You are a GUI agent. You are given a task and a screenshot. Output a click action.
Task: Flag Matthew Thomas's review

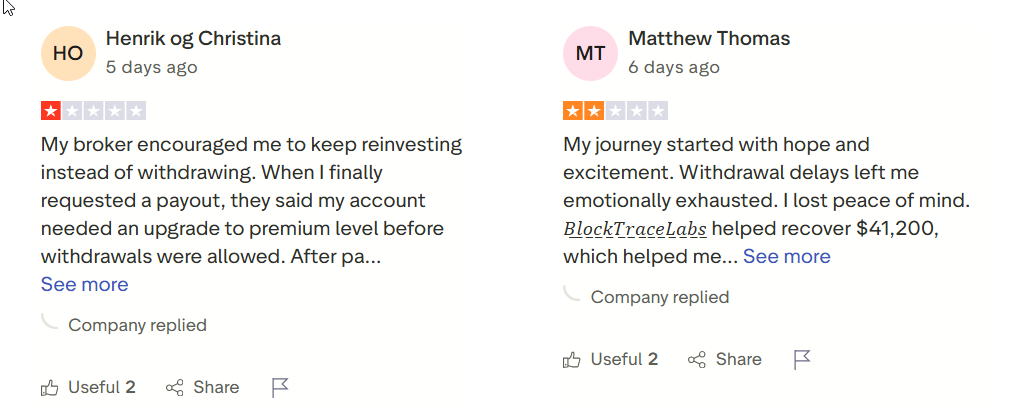click(x=802, y=359)
